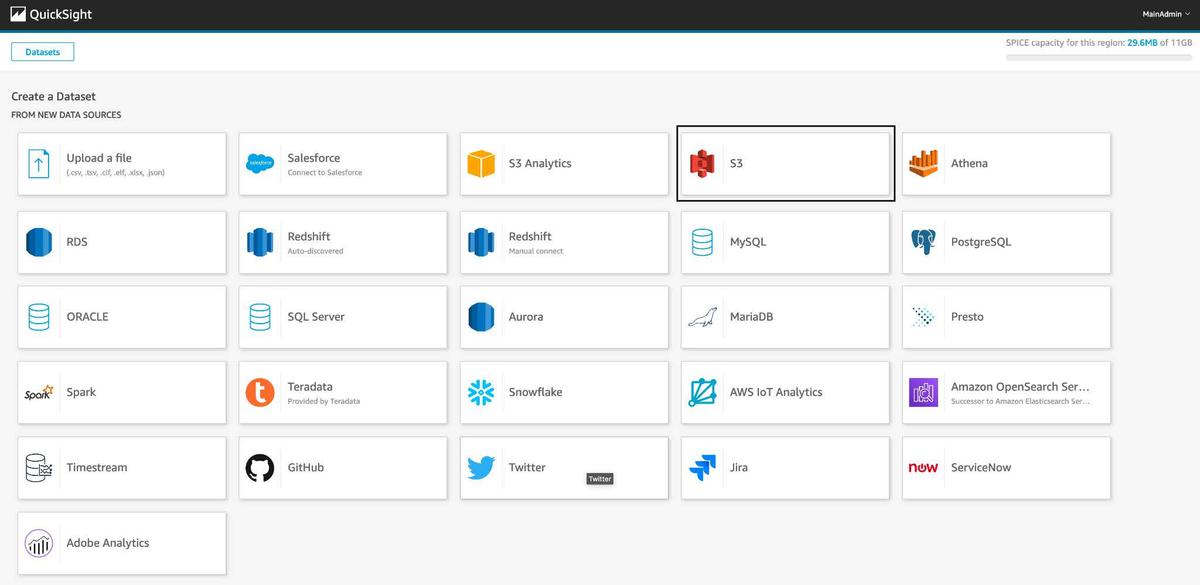1200x585 pixels.
Task: Click the Snowflake icon
Action: pyautogui.click(x=481, y=392)
